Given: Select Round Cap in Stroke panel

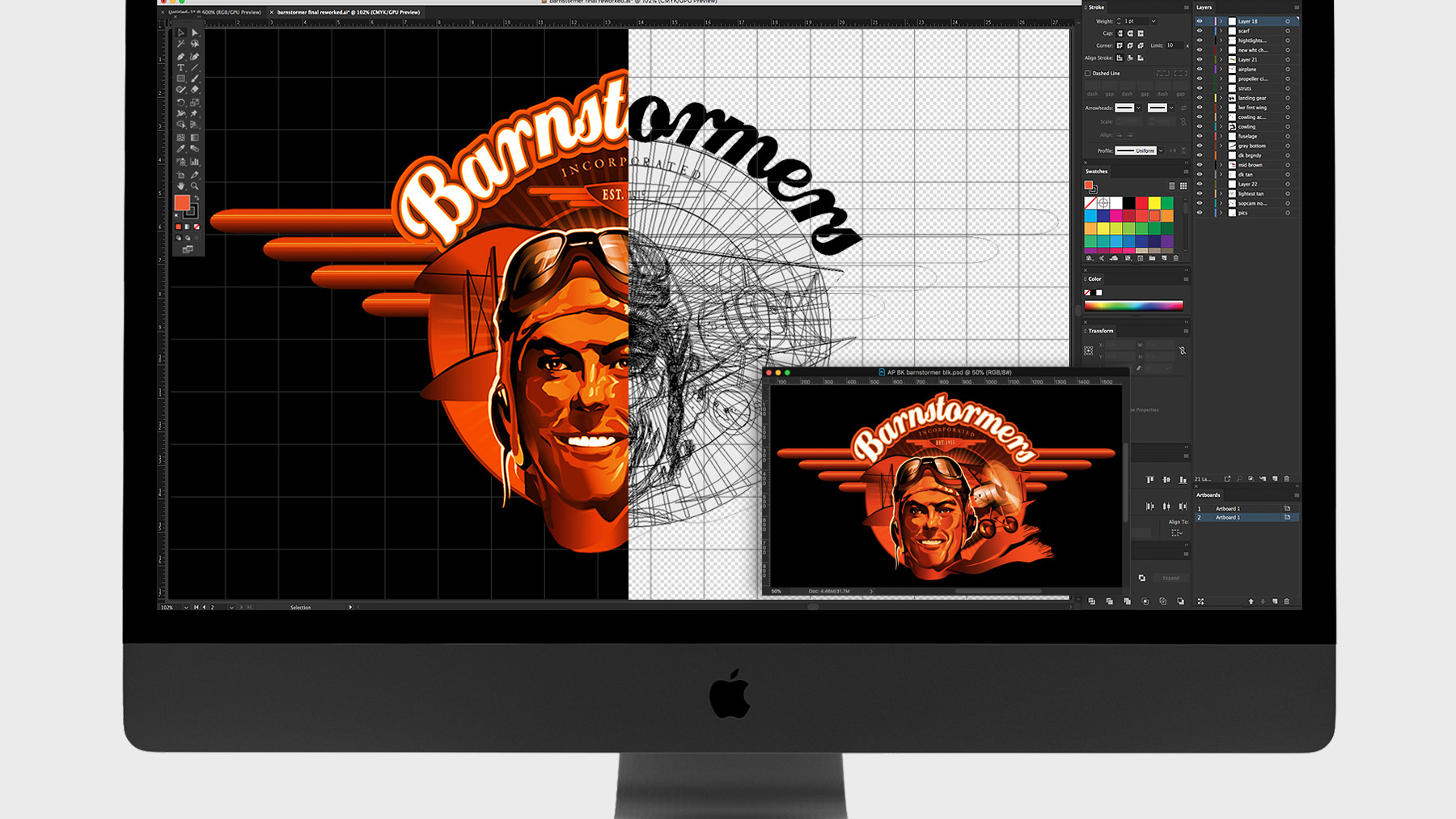Looking at the screenshot, I should pos(1130,33).
